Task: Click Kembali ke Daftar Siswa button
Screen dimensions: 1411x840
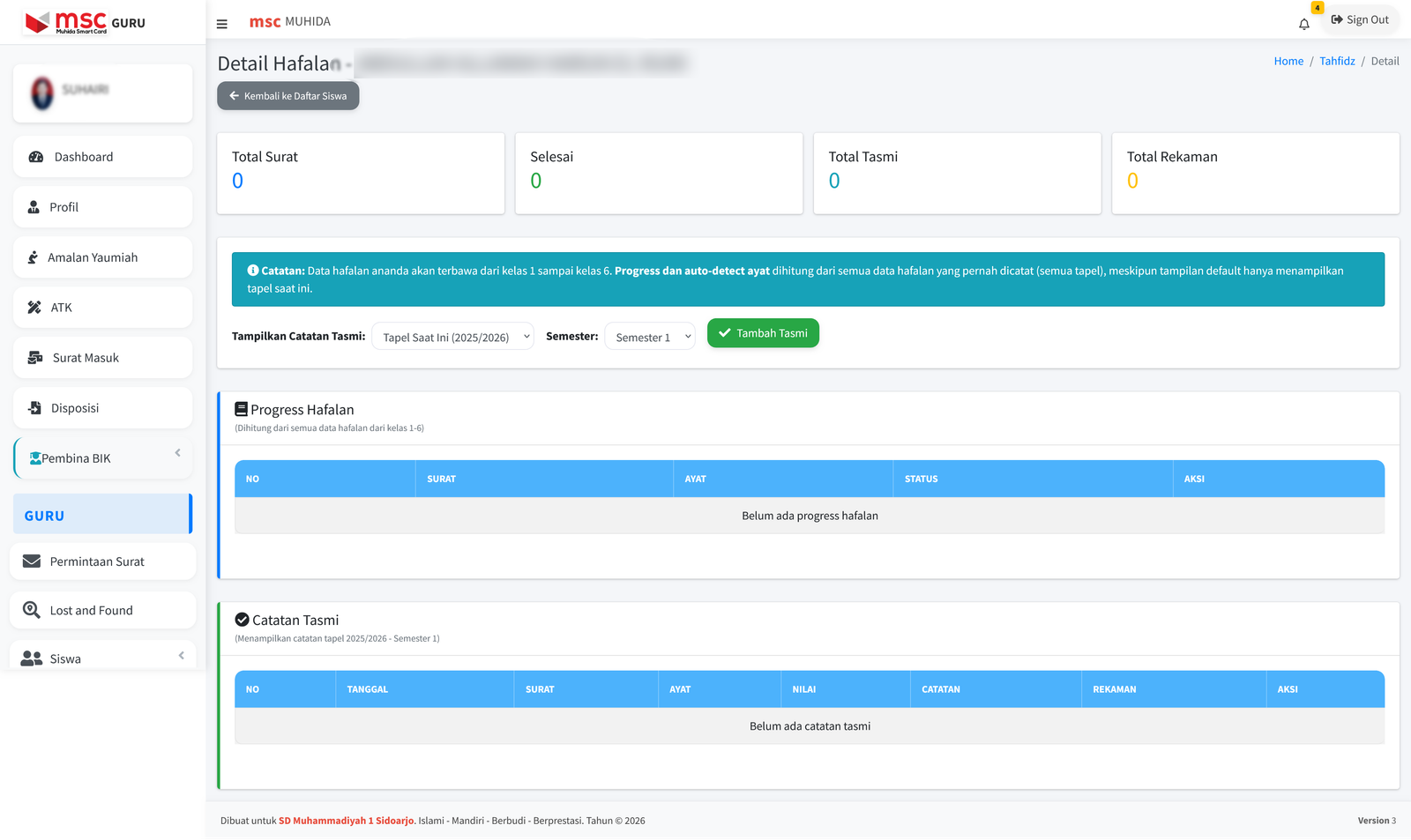Action: pyautogui.click(x=288, y=96)
